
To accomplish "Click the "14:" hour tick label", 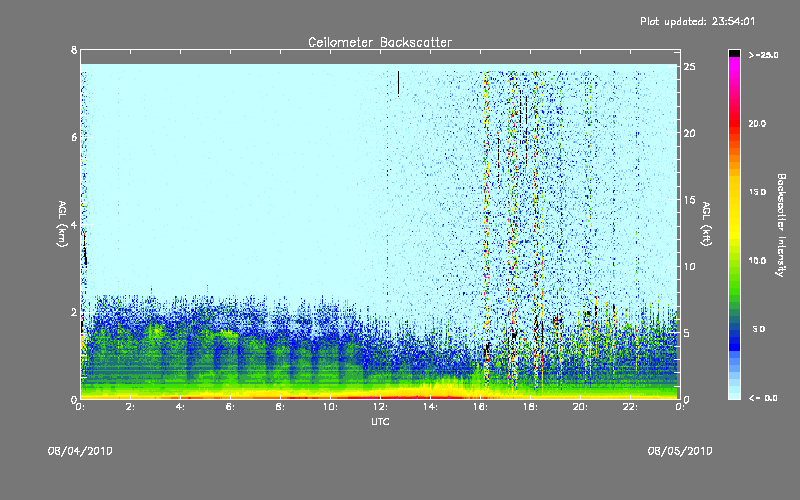I will [430, 407].
